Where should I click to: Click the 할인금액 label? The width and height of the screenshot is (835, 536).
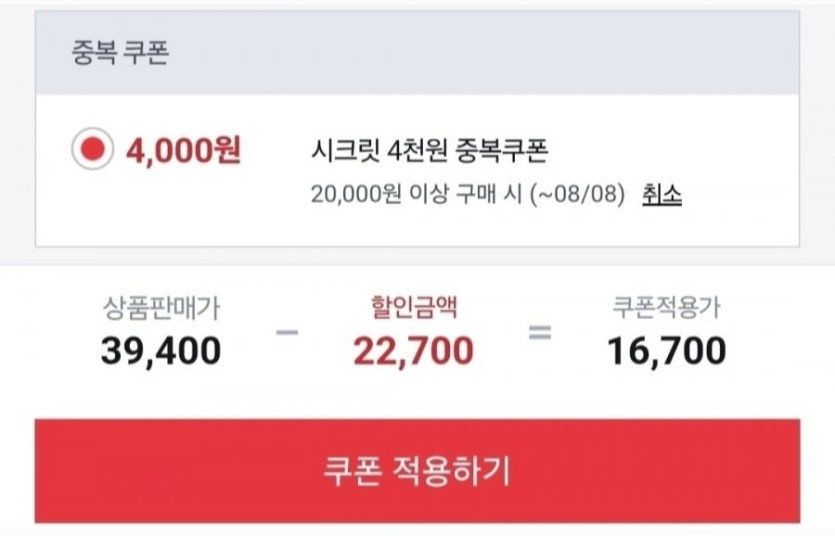coord(413,307)
